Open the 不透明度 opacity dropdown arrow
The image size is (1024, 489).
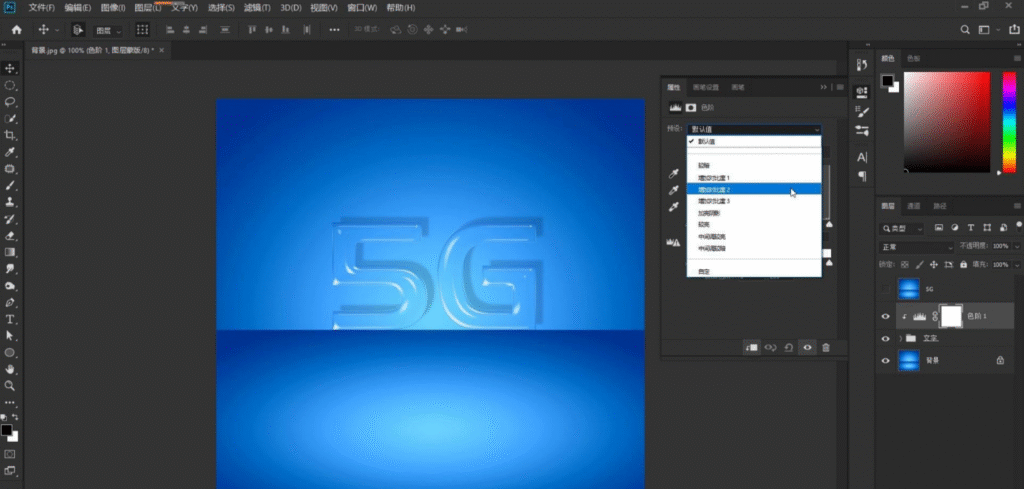(x=1017, y=247)
